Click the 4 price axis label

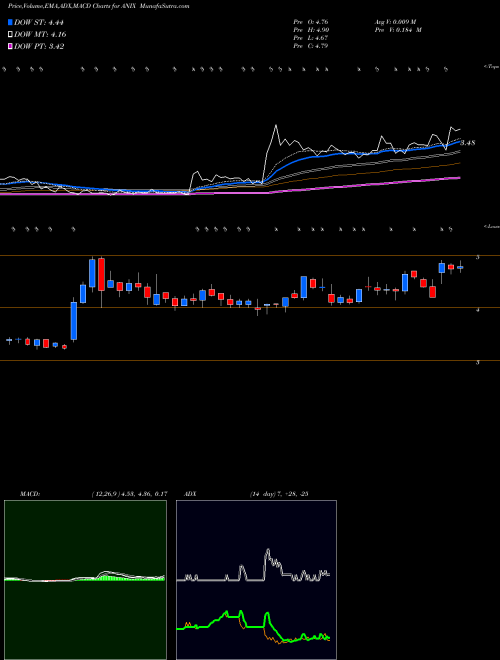[477, 309]
